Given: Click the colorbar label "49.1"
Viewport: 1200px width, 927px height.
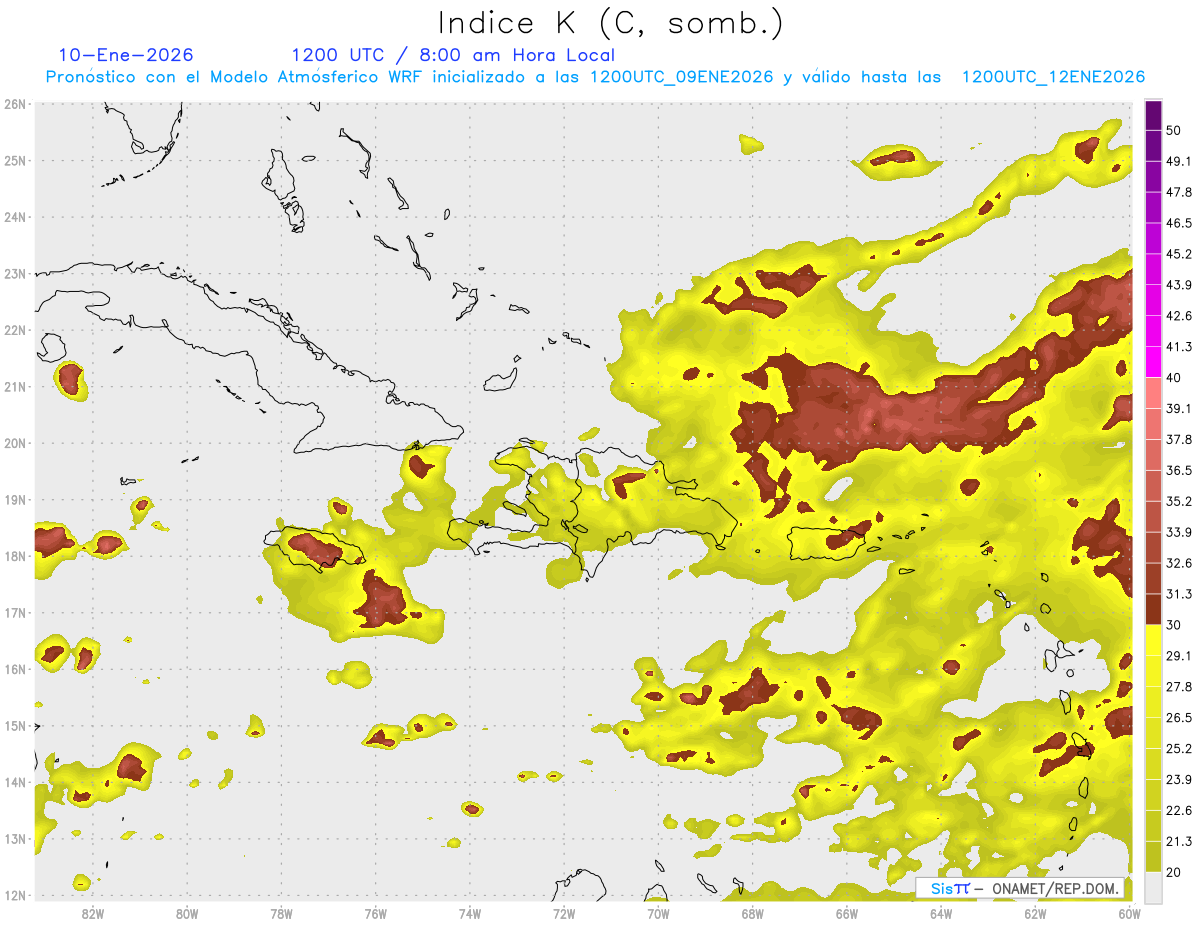Looking at the screenshot, I should coord(1178,161).
